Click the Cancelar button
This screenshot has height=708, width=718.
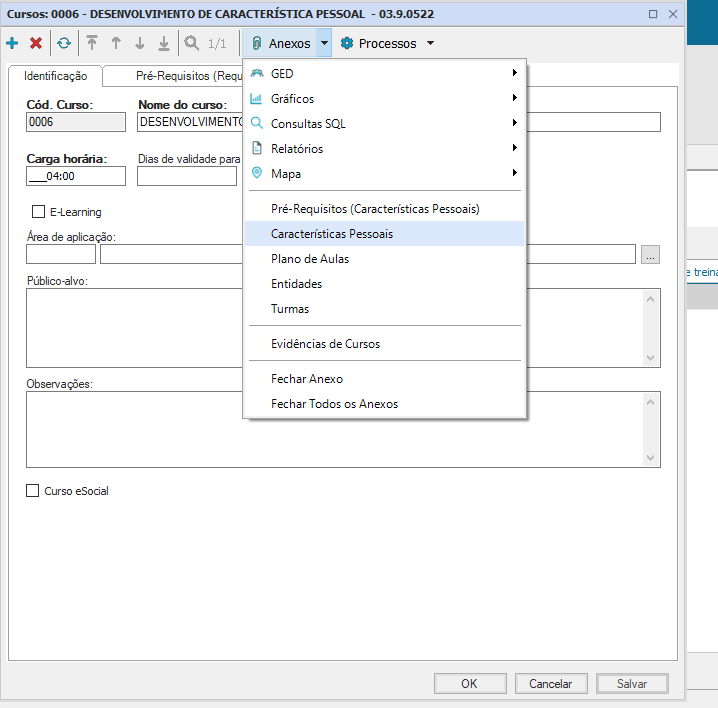click(x=550, y=684)
